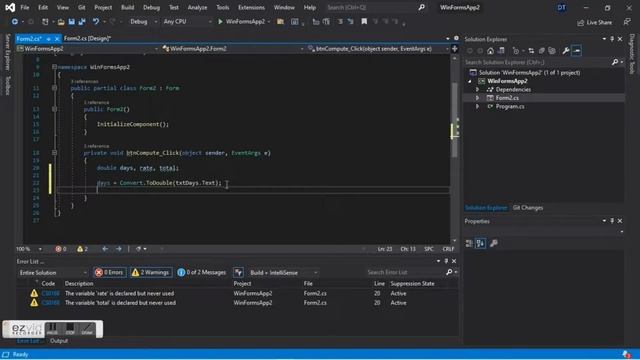Sort Error List by Line column
Image resolution: width=640 pixels, height=360 pixels.
(x=379, y=283)
